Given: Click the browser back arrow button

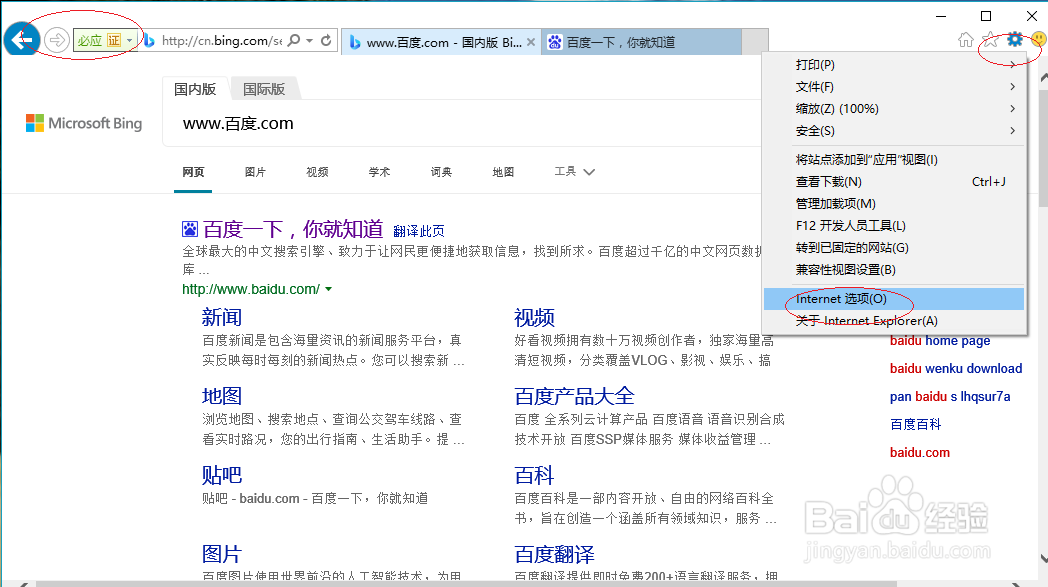Looking at the screenshot, I should point(21,39).
